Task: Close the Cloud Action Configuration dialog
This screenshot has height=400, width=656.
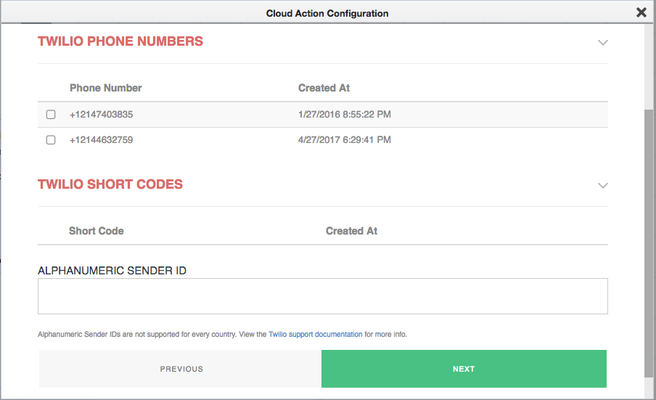Action: (x=641, y=13)
